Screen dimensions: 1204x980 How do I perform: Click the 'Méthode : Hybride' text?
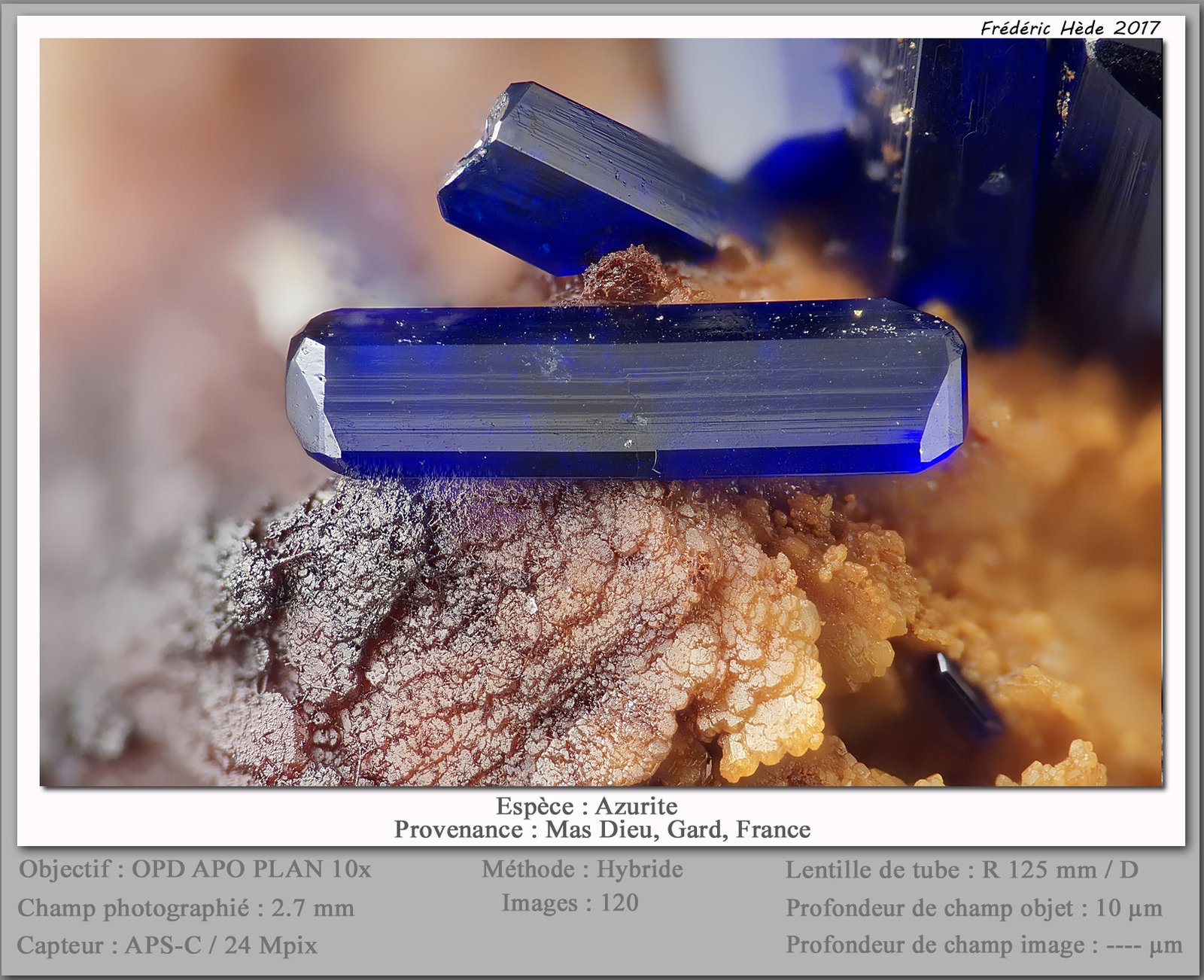(x=582, y=869)
